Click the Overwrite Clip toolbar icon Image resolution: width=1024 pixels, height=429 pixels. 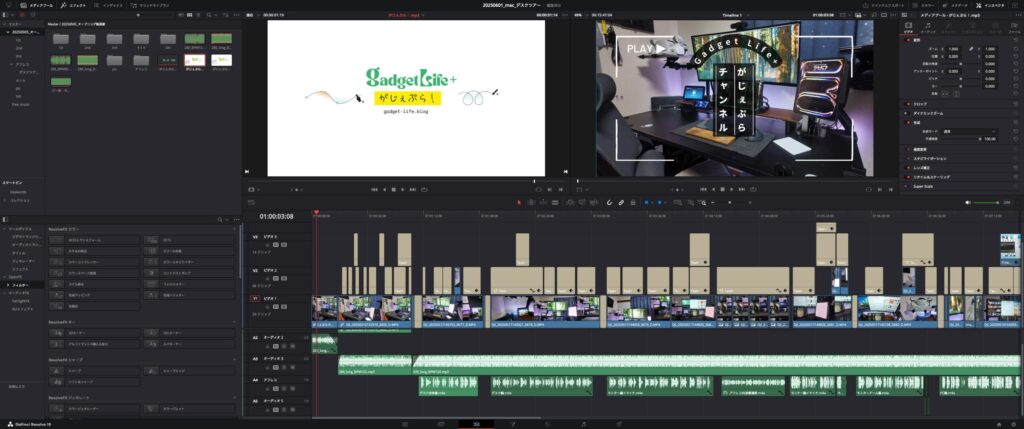[581, 202]
